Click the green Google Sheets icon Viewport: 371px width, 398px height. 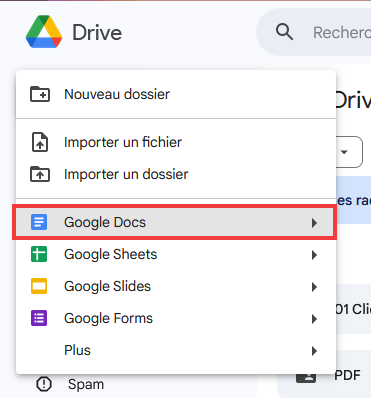[x=39, y=254]
